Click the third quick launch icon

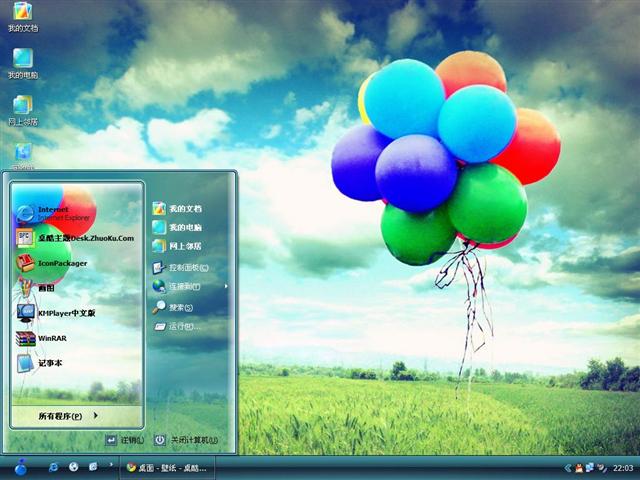93,467
